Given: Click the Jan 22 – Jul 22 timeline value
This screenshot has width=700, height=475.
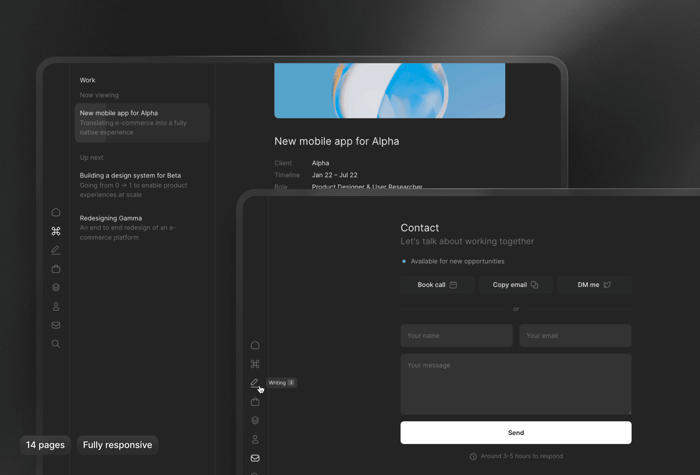Looking at the screenshot, I should 334,175.
